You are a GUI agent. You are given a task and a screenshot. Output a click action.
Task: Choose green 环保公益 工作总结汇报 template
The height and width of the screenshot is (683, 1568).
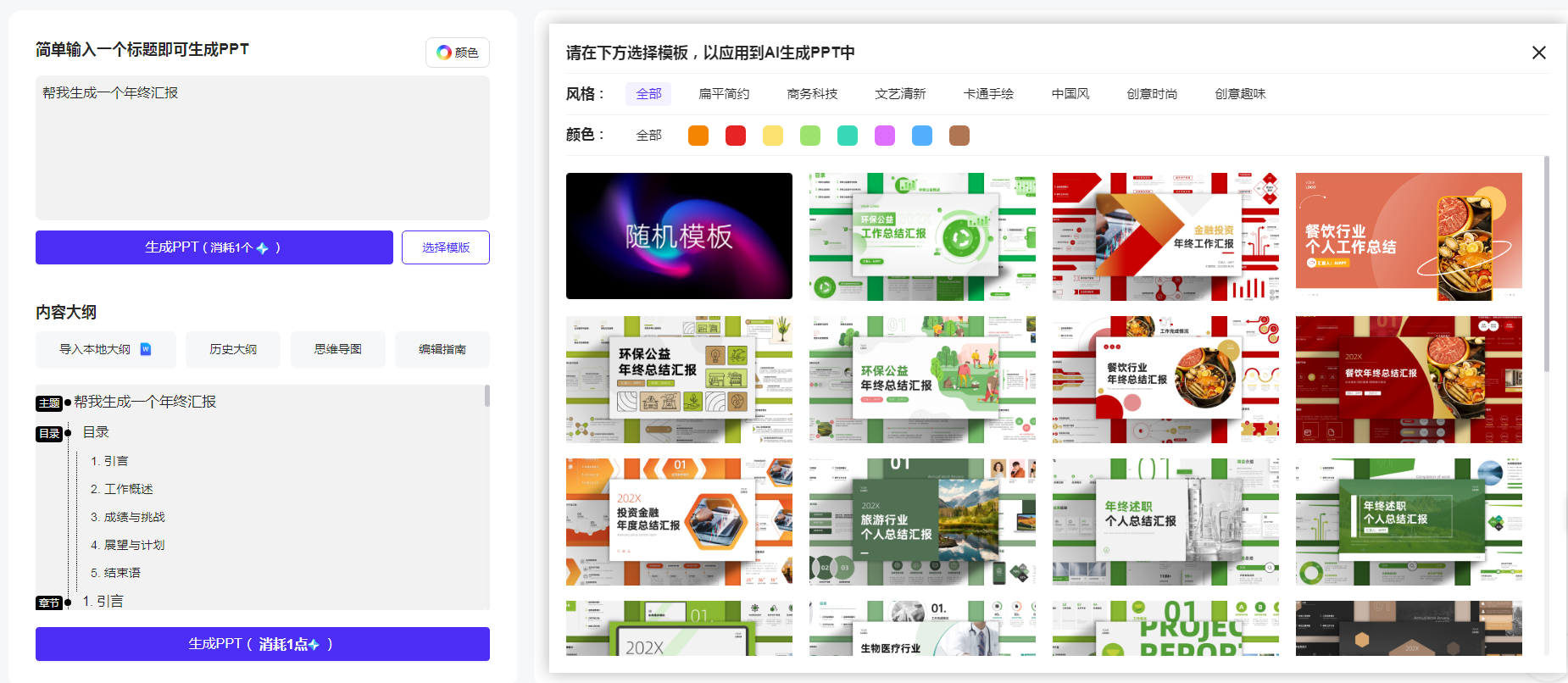click(x=922, y=236)
